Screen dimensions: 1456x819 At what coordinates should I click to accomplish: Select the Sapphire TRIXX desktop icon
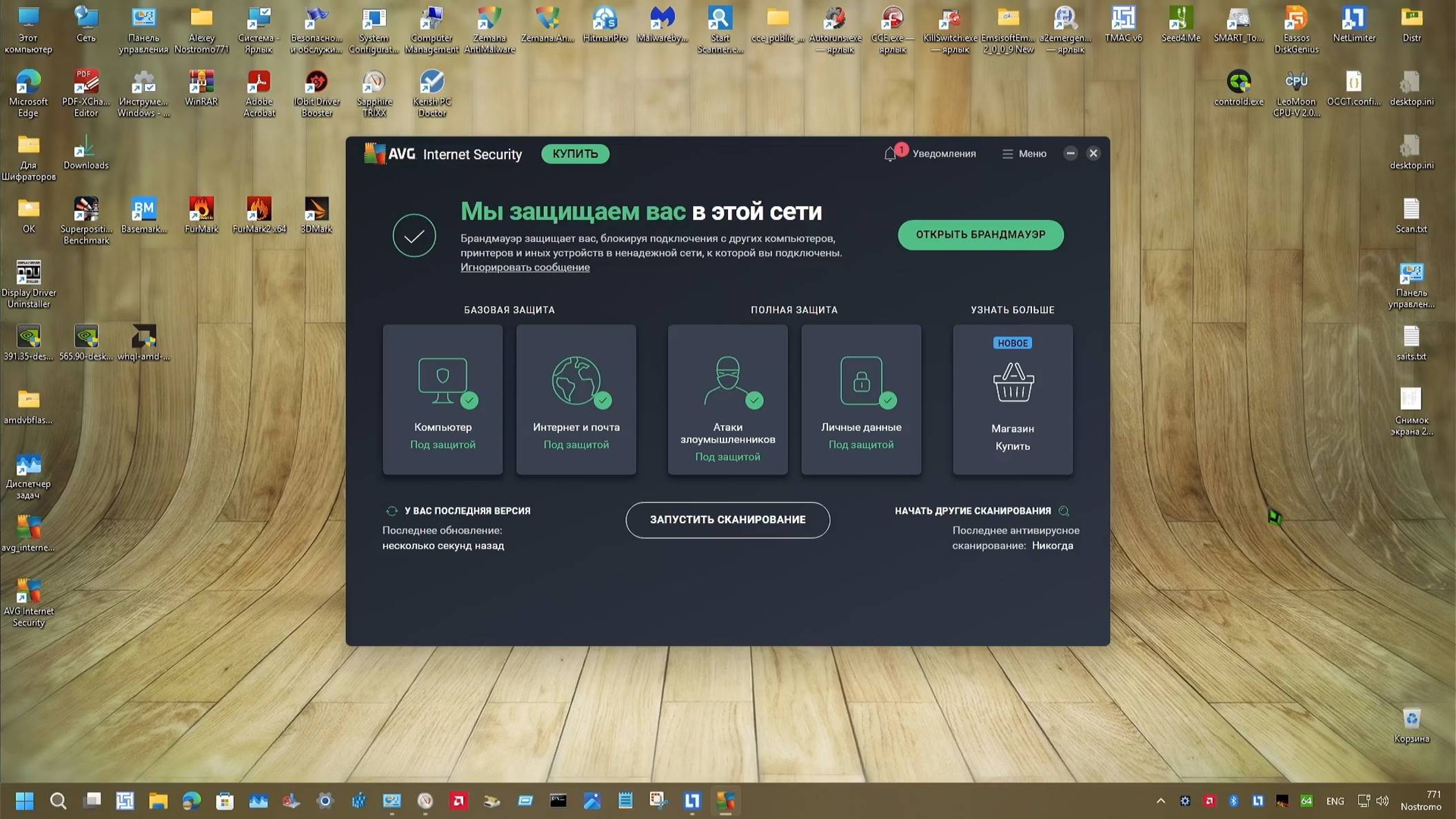point(374,94)
